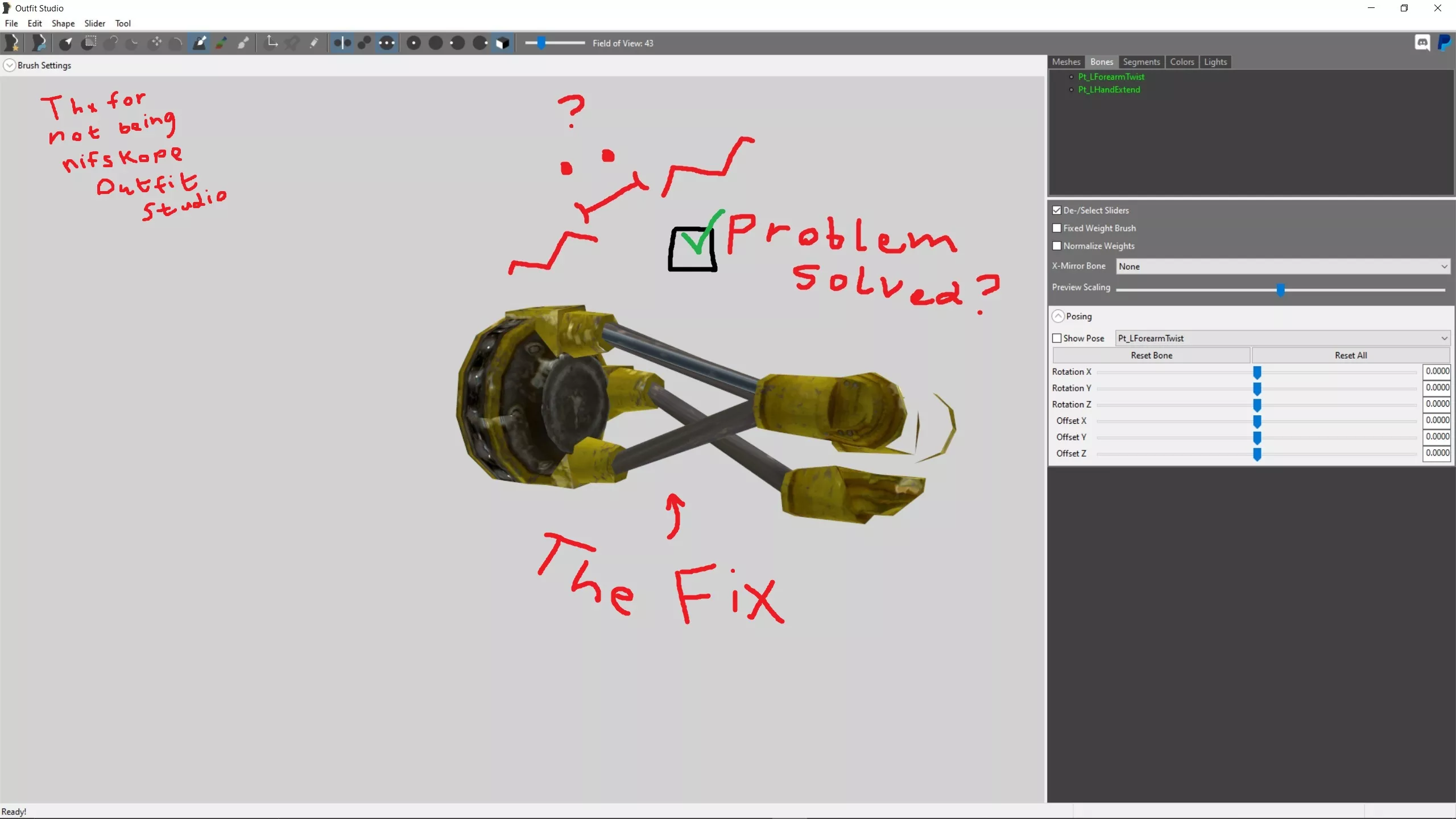
Task: Select the weight paint brush tool
Action: 200,43
